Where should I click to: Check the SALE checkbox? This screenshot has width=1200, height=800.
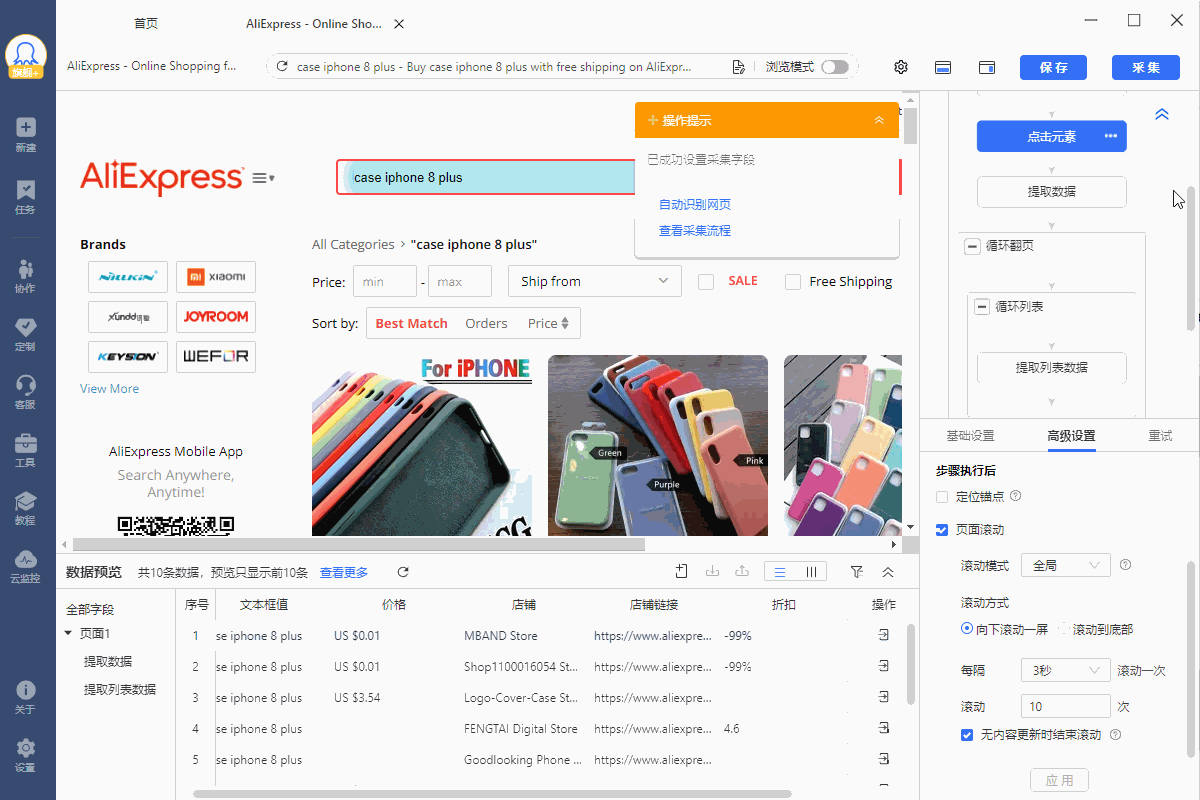(x=706, y=282)
